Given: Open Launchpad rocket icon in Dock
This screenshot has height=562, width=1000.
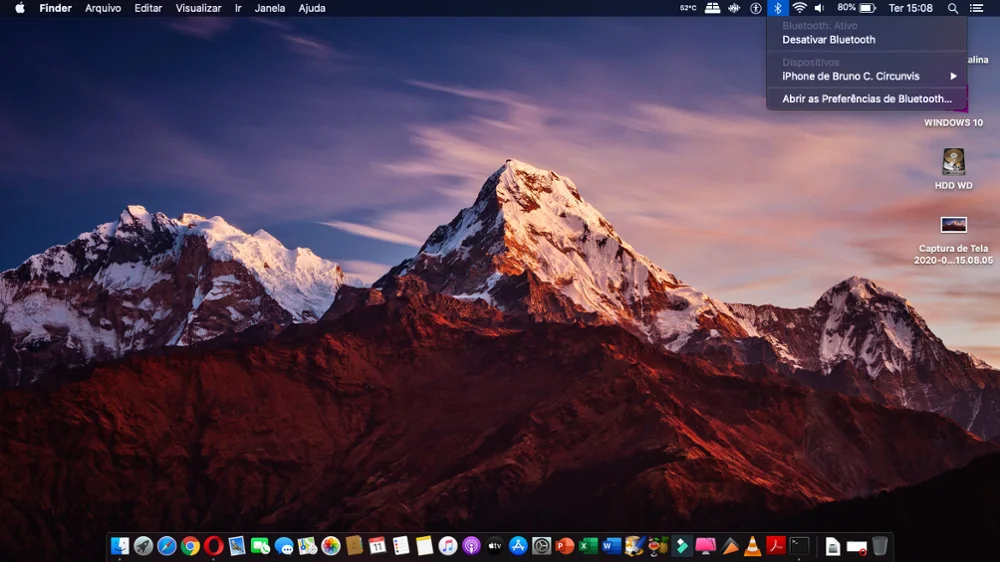Looking at the screenshot, I should pos(143,546).
